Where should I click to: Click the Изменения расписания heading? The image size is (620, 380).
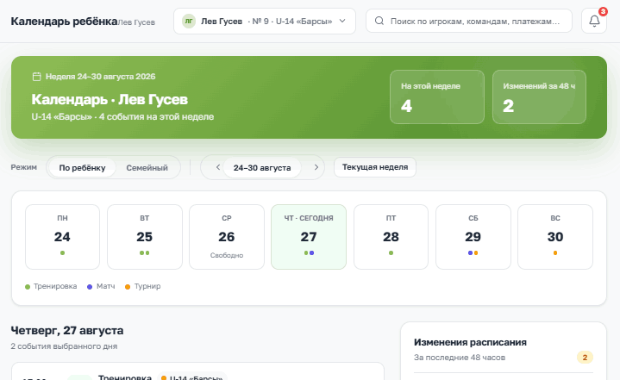[470, 342]
